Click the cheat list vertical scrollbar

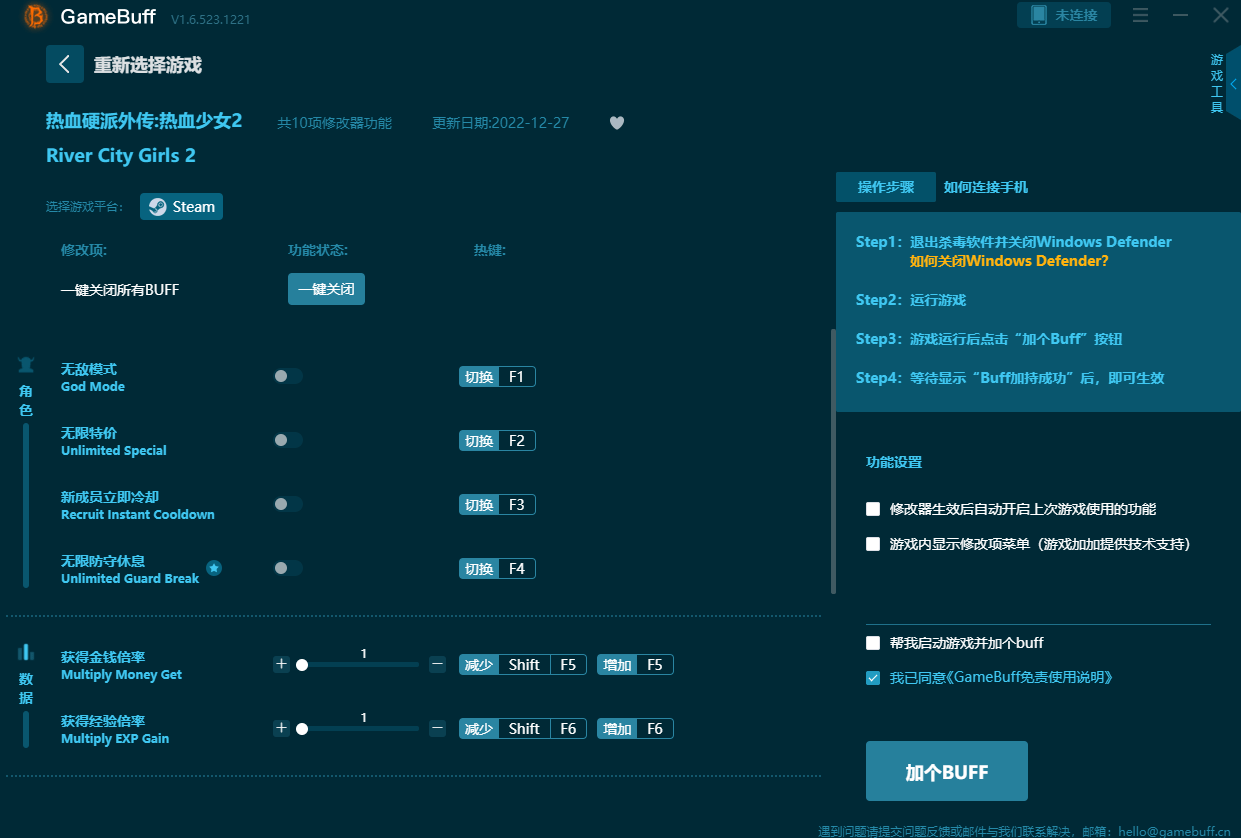click(x=833, y=461)
